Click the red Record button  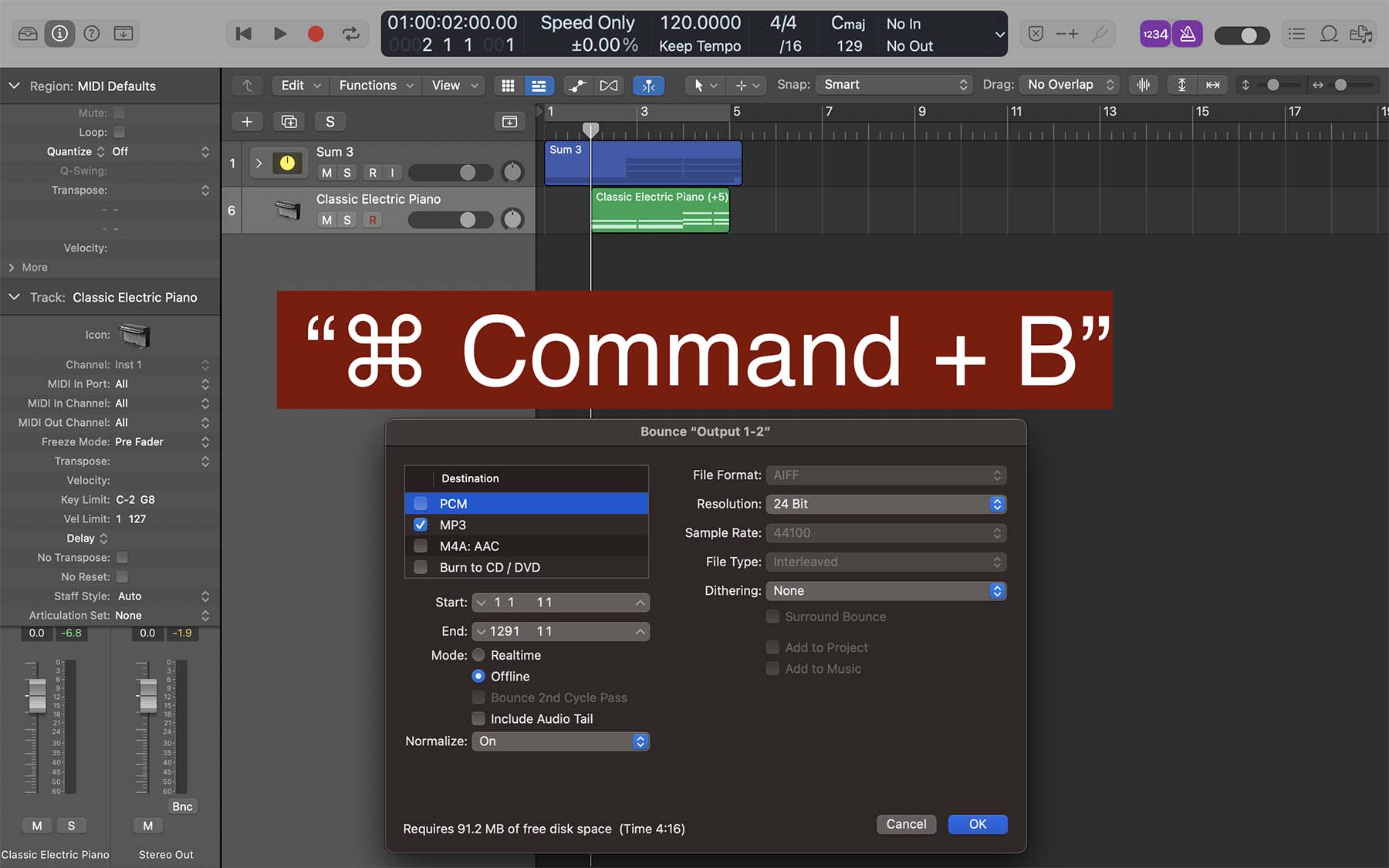coord(315,34)
